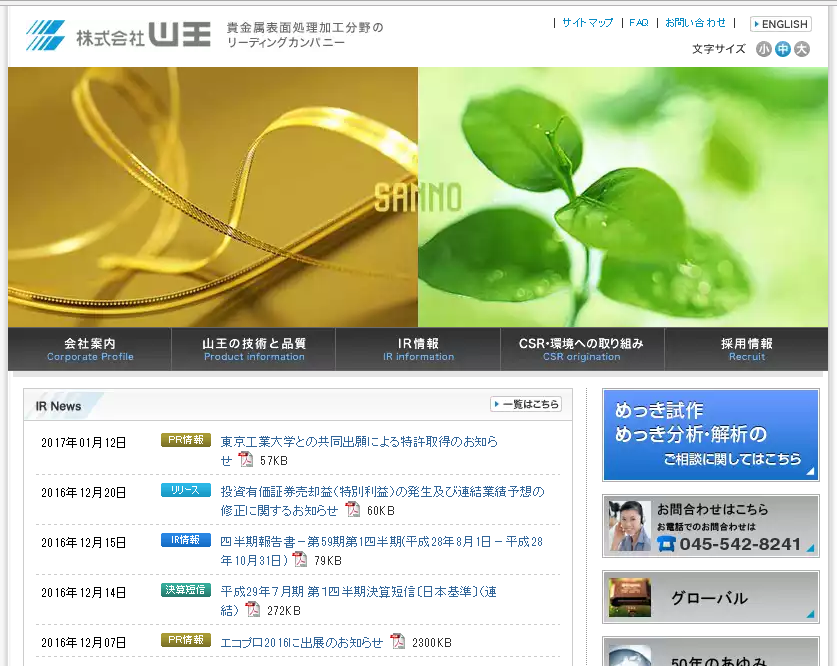Screen dimensions: 837x666
Task: Open IR情報 IR information menu
Action: click(418, 349)
